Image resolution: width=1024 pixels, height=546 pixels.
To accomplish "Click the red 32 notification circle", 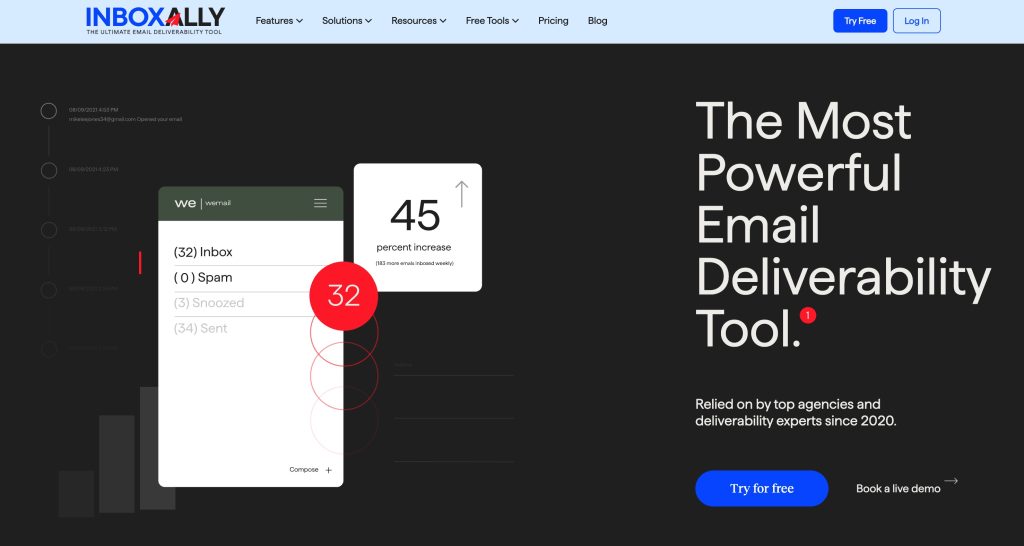I will coord(344,296).
